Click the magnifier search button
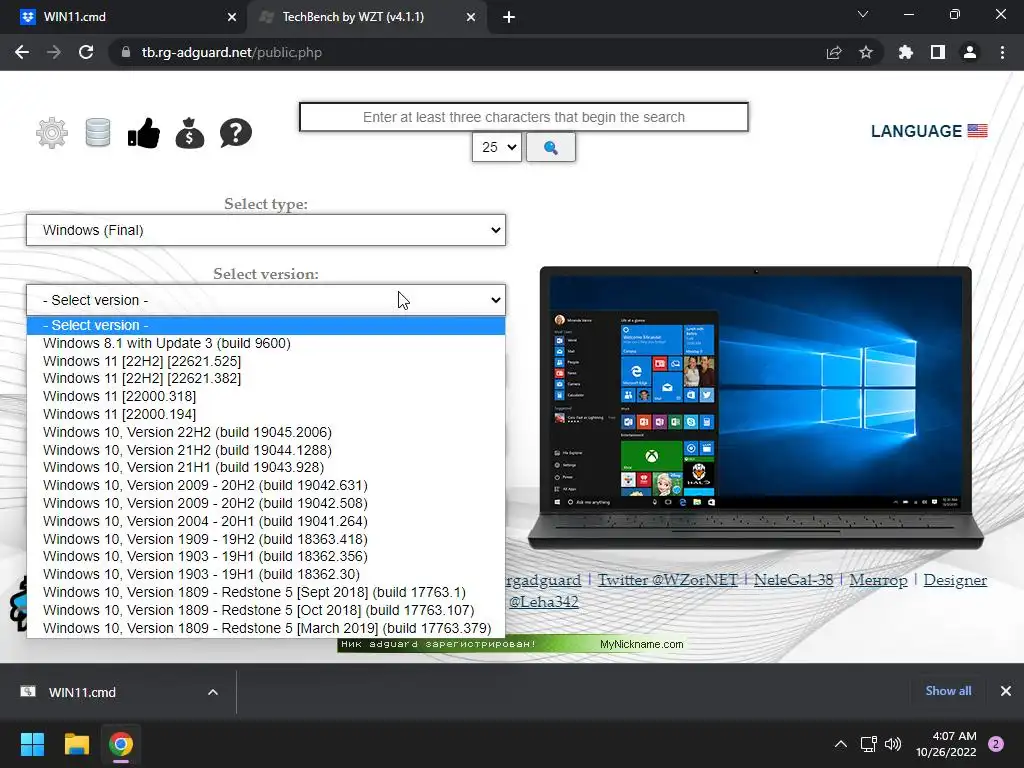 point(551,148)
